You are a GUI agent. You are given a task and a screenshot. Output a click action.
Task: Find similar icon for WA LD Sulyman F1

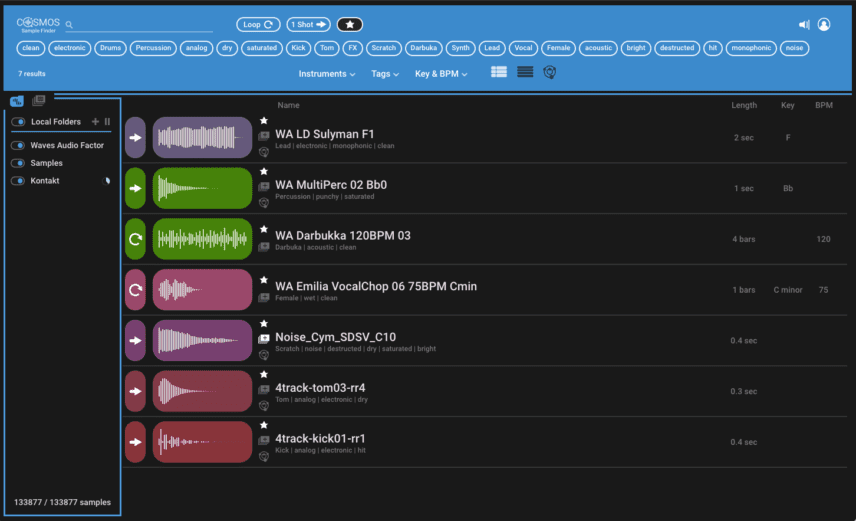(x=264, y=152)
